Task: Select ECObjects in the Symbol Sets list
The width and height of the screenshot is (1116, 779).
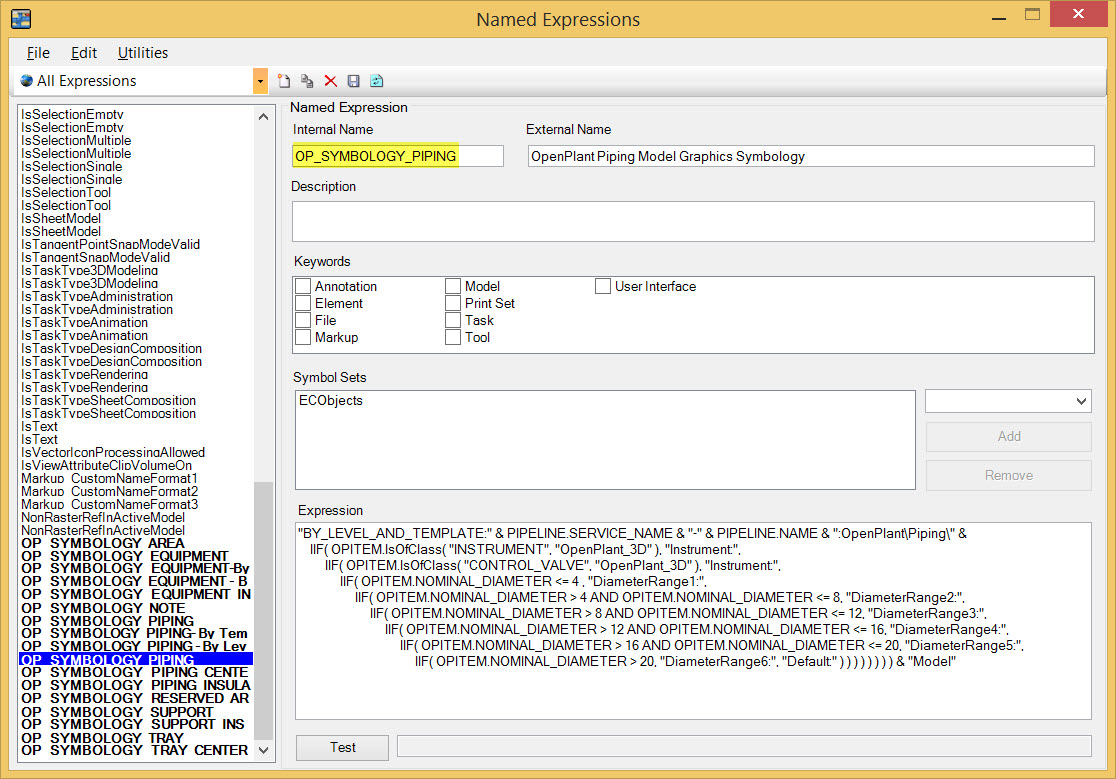Action: click(x=331, y=401)
